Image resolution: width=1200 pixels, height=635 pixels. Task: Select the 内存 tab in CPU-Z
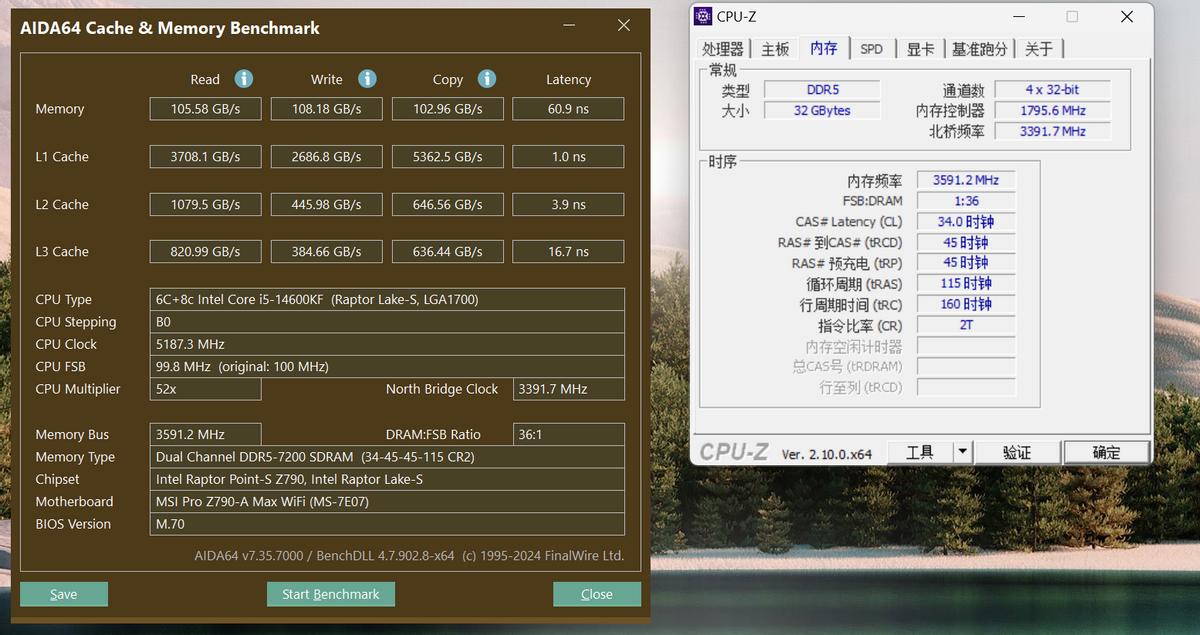[x=824, y=47]
